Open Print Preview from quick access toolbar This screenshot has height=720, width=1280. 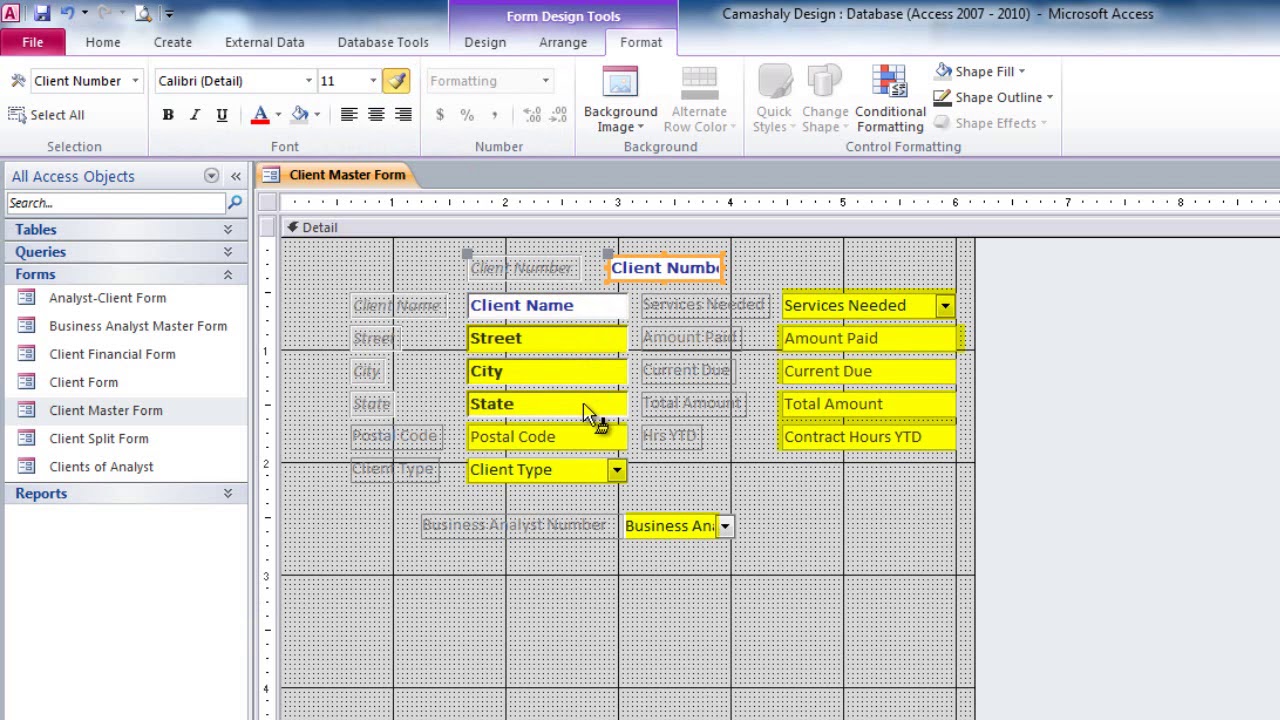[x=143, y=14]
